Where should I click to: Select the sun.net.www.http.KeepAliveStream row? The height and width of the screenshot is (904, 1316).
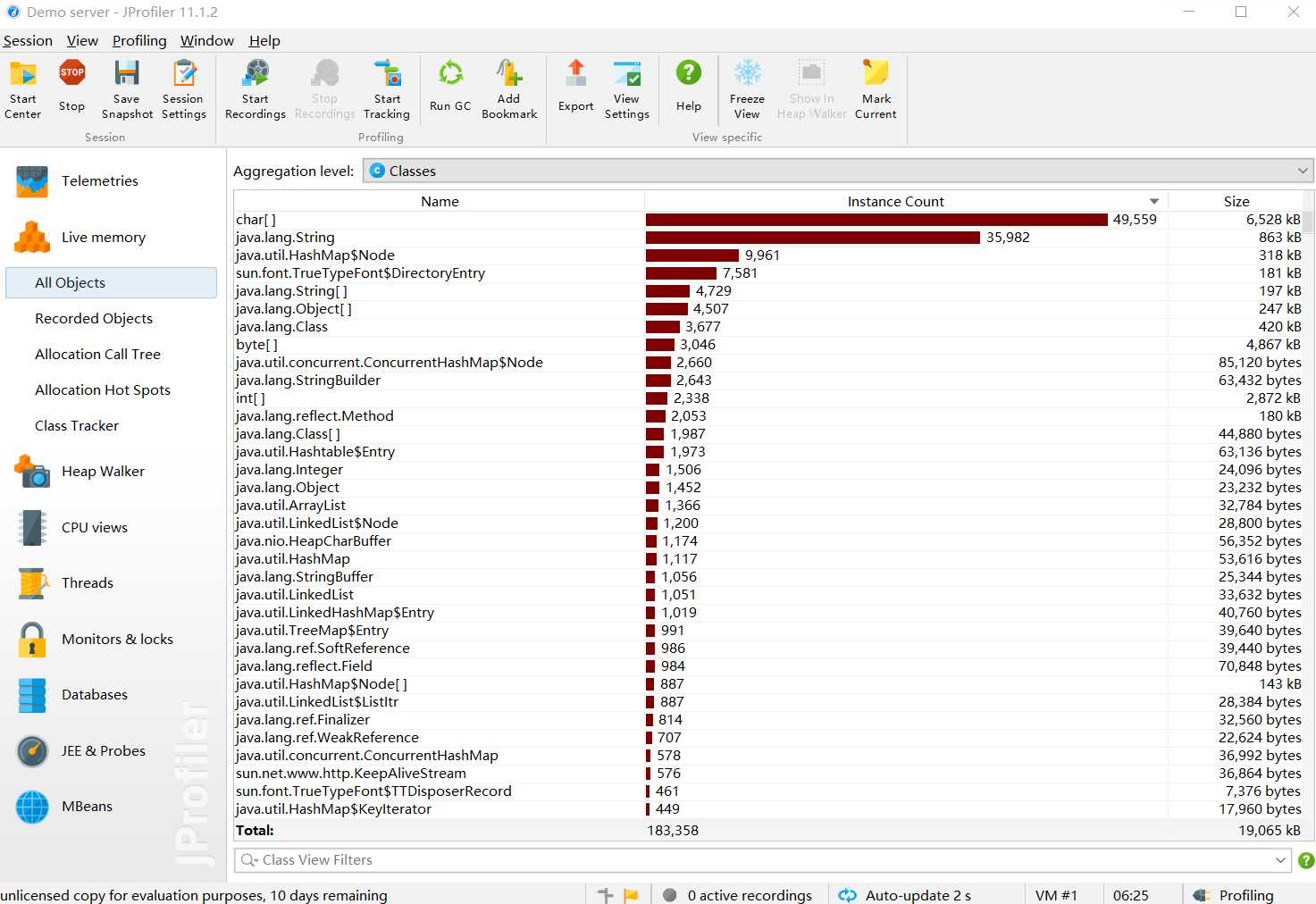point(768,774)
